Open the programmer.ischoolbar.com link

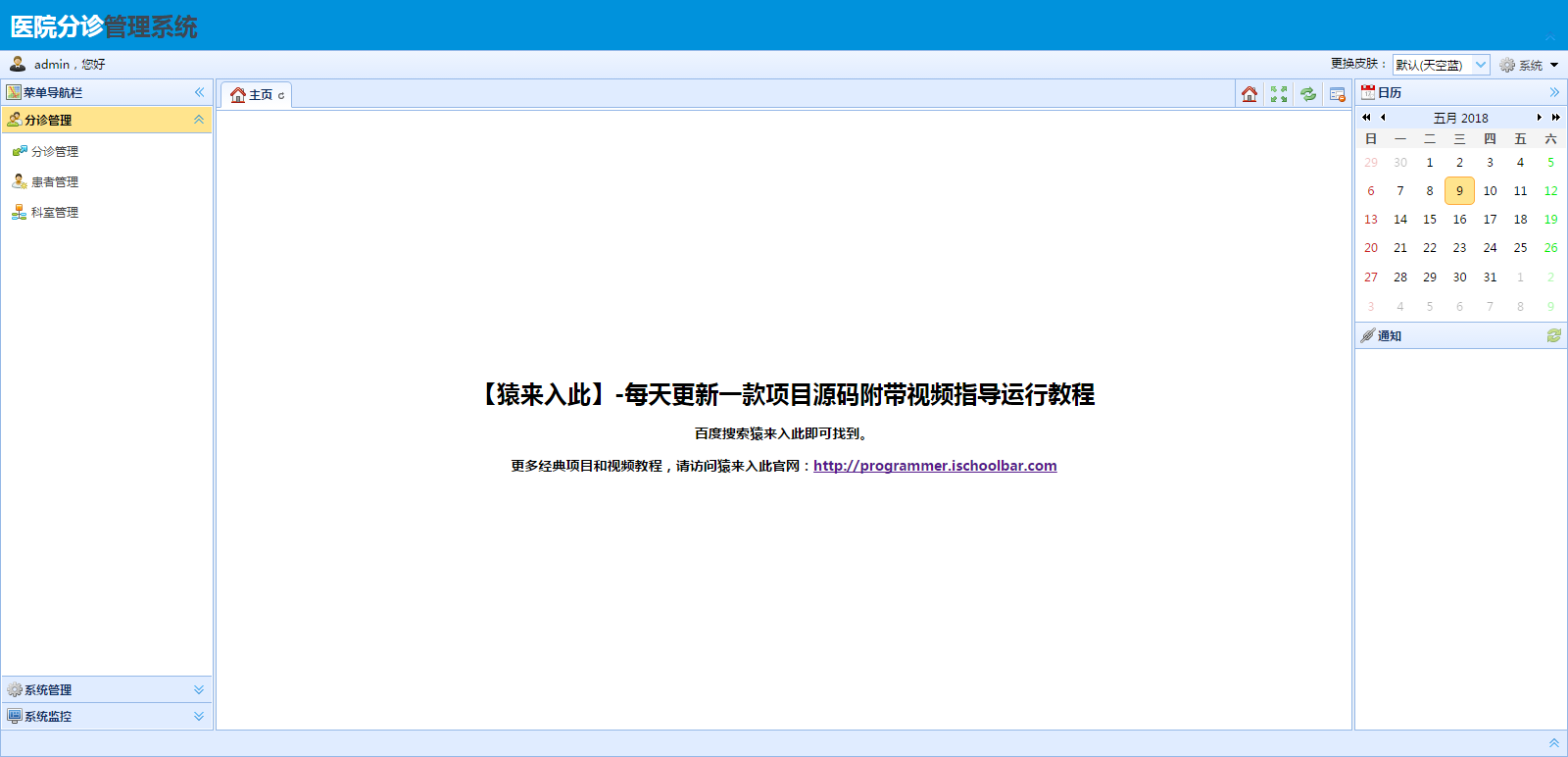click(935, 466)
